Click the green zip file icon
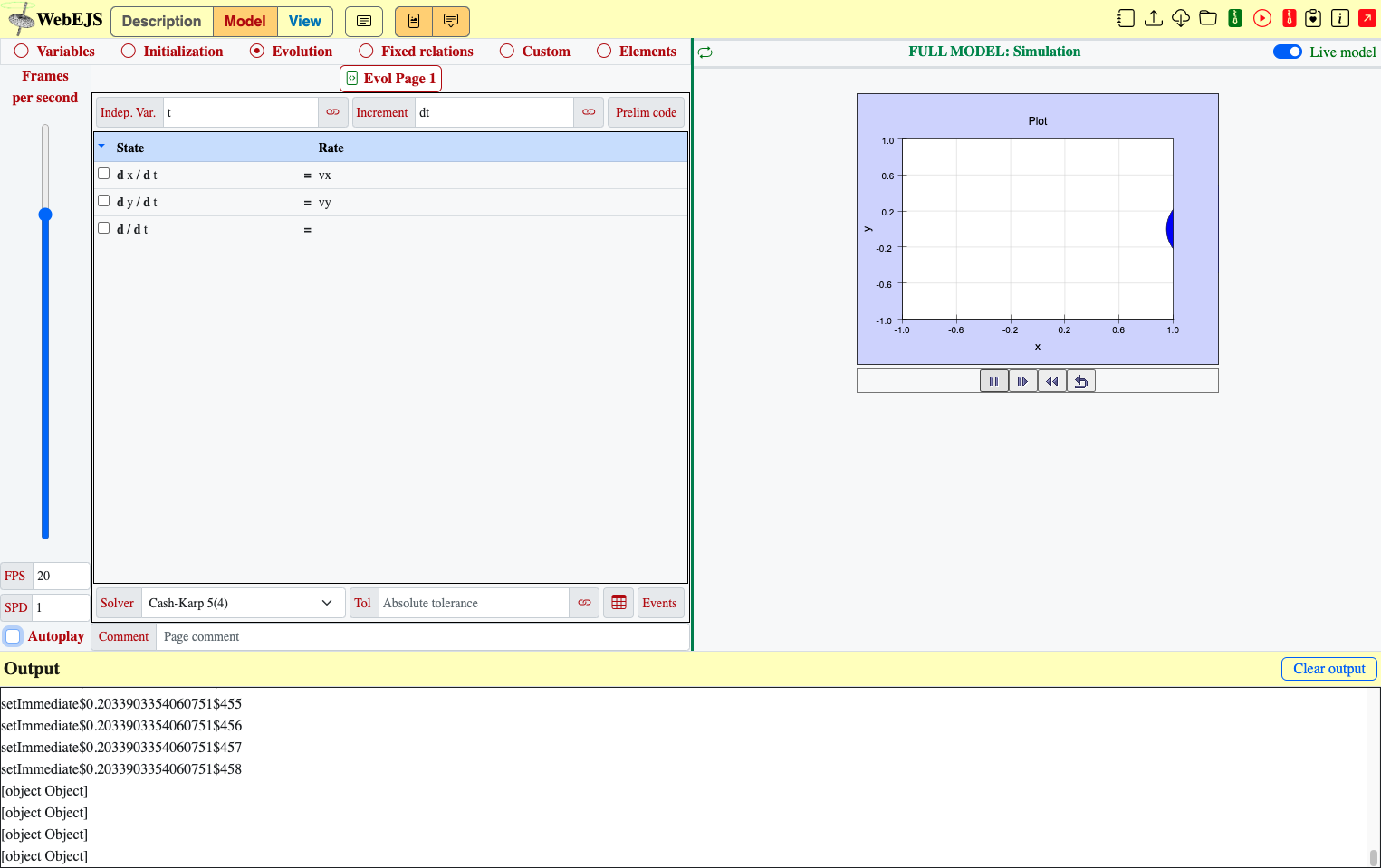1381x868 pixels. tap(1235, 18)
